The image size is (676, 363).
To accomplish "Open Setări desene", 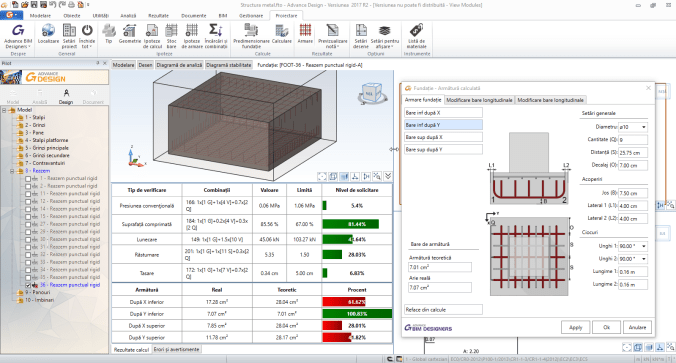I will tap(361, 36).
